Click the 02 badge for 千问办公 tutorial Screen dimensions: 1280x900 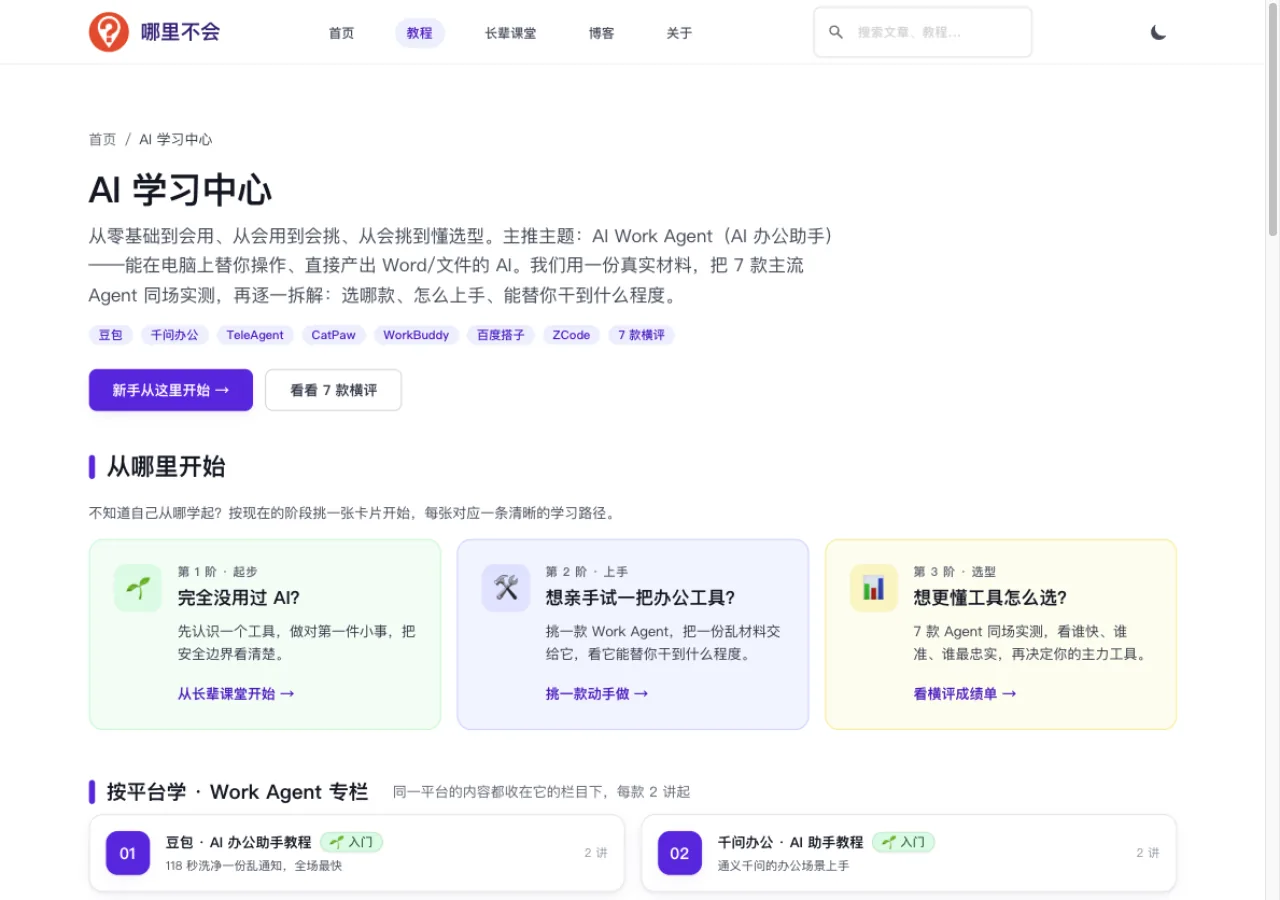click(x=680, y=853)
